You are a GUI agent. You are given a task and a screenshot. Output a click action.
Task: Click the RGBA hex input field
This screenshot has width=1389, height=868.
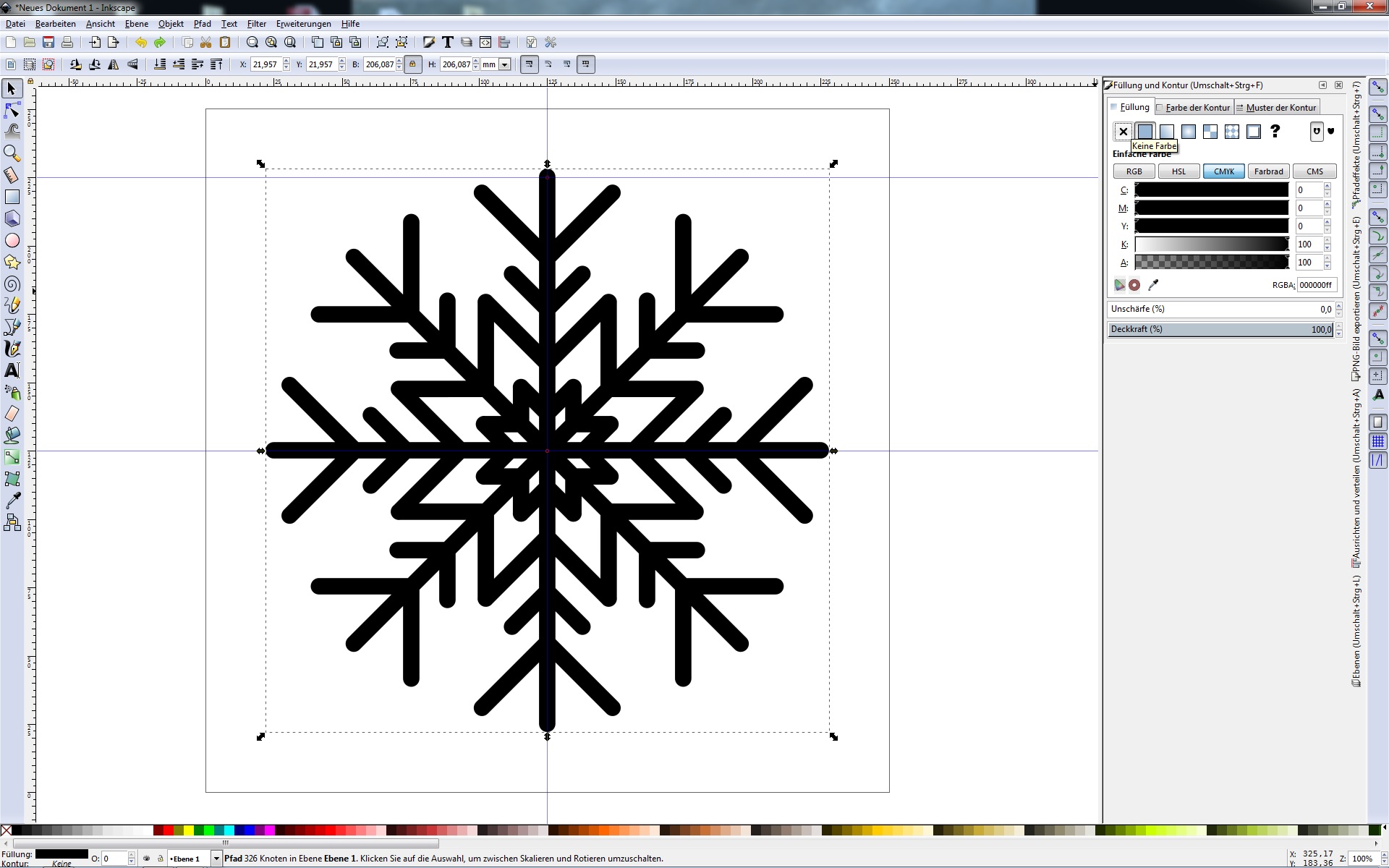tap(1315, 285)
